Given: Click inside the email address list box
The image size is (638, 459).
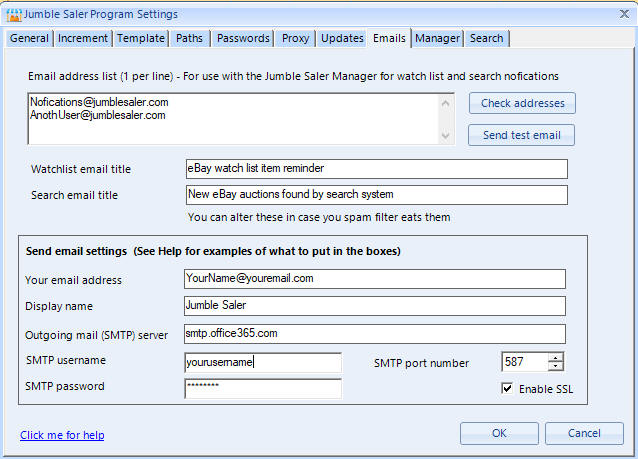Looking at the screenshot, I should coord(241,119).
